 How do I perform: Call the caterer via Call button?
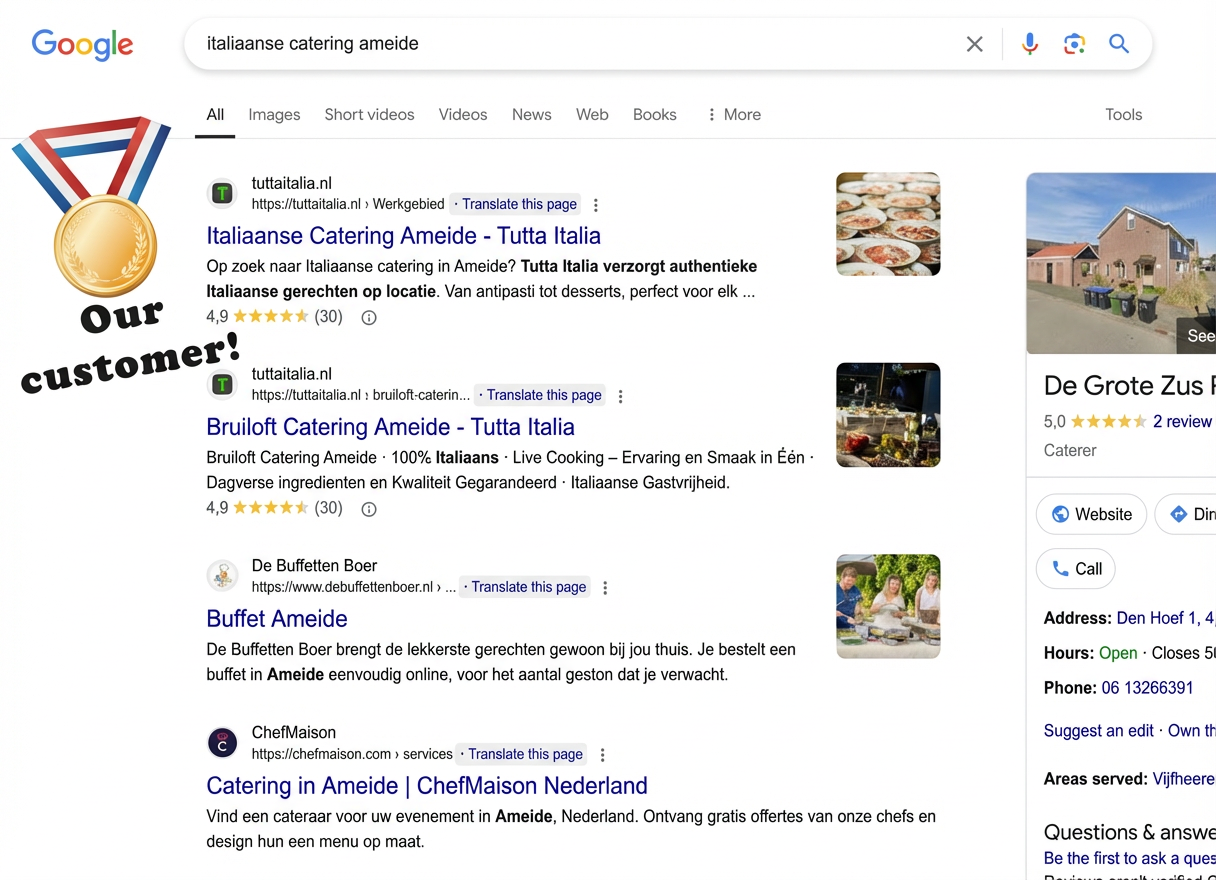1076,569
